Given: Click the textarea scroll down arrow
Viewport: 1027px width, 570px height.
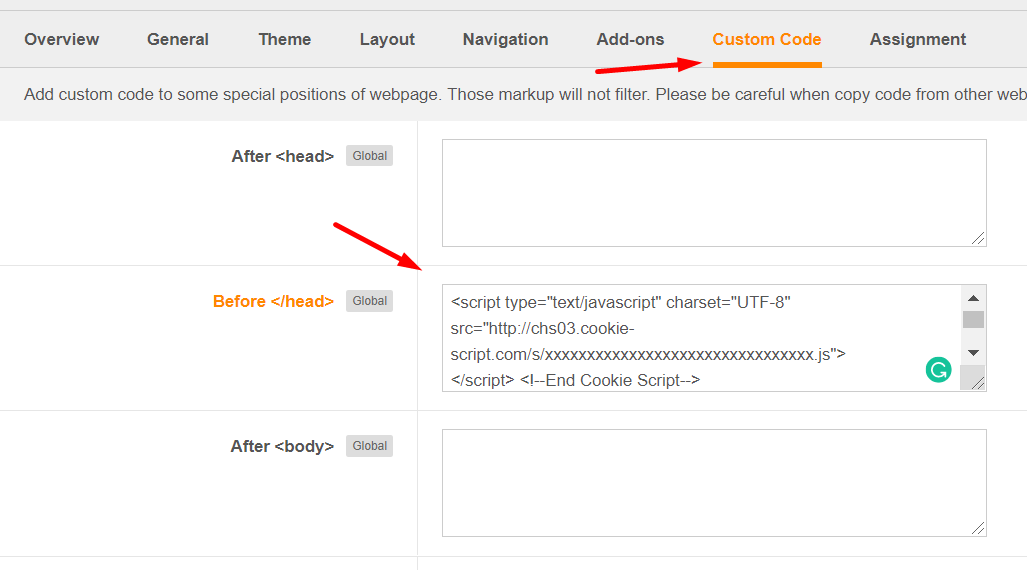Looking at the screenshot, I should pos(973,353).
